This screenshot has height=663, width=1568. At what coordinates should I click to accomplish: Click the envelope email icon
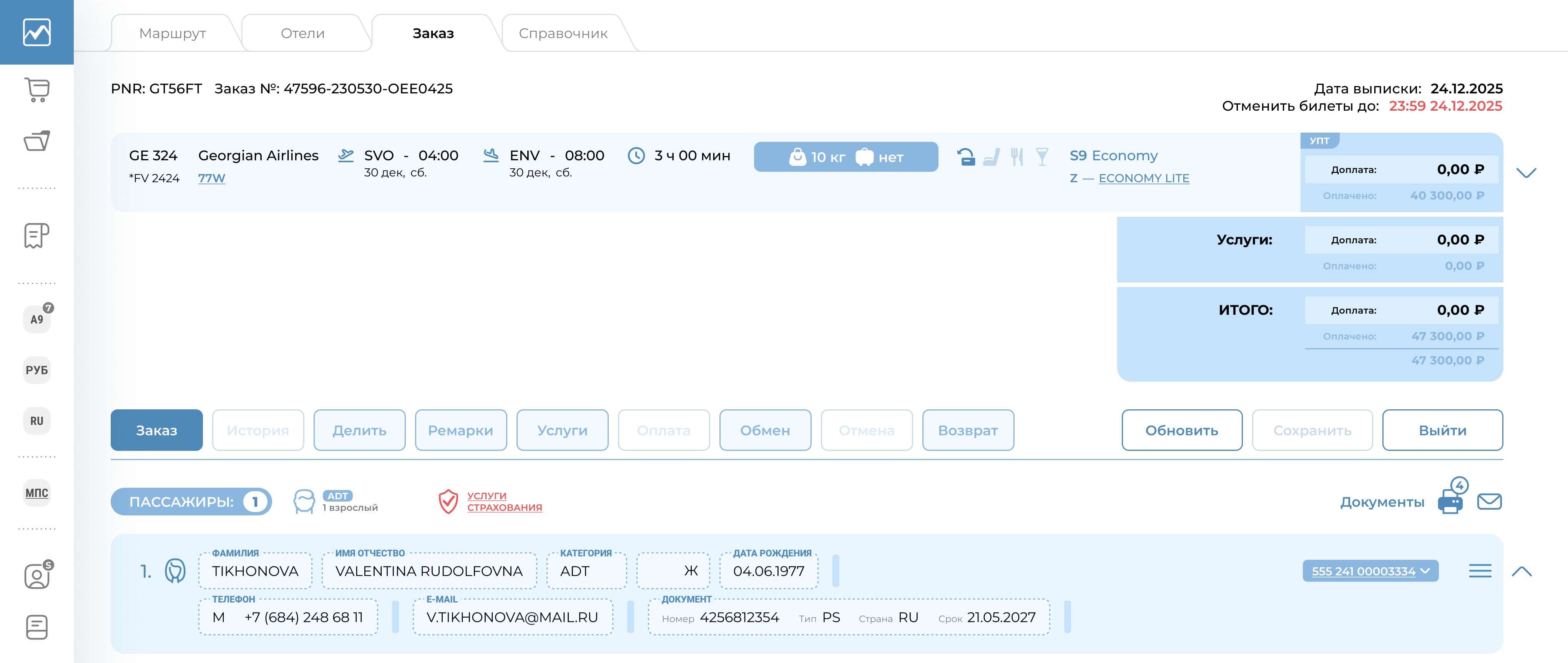(x=1489, y=502)
